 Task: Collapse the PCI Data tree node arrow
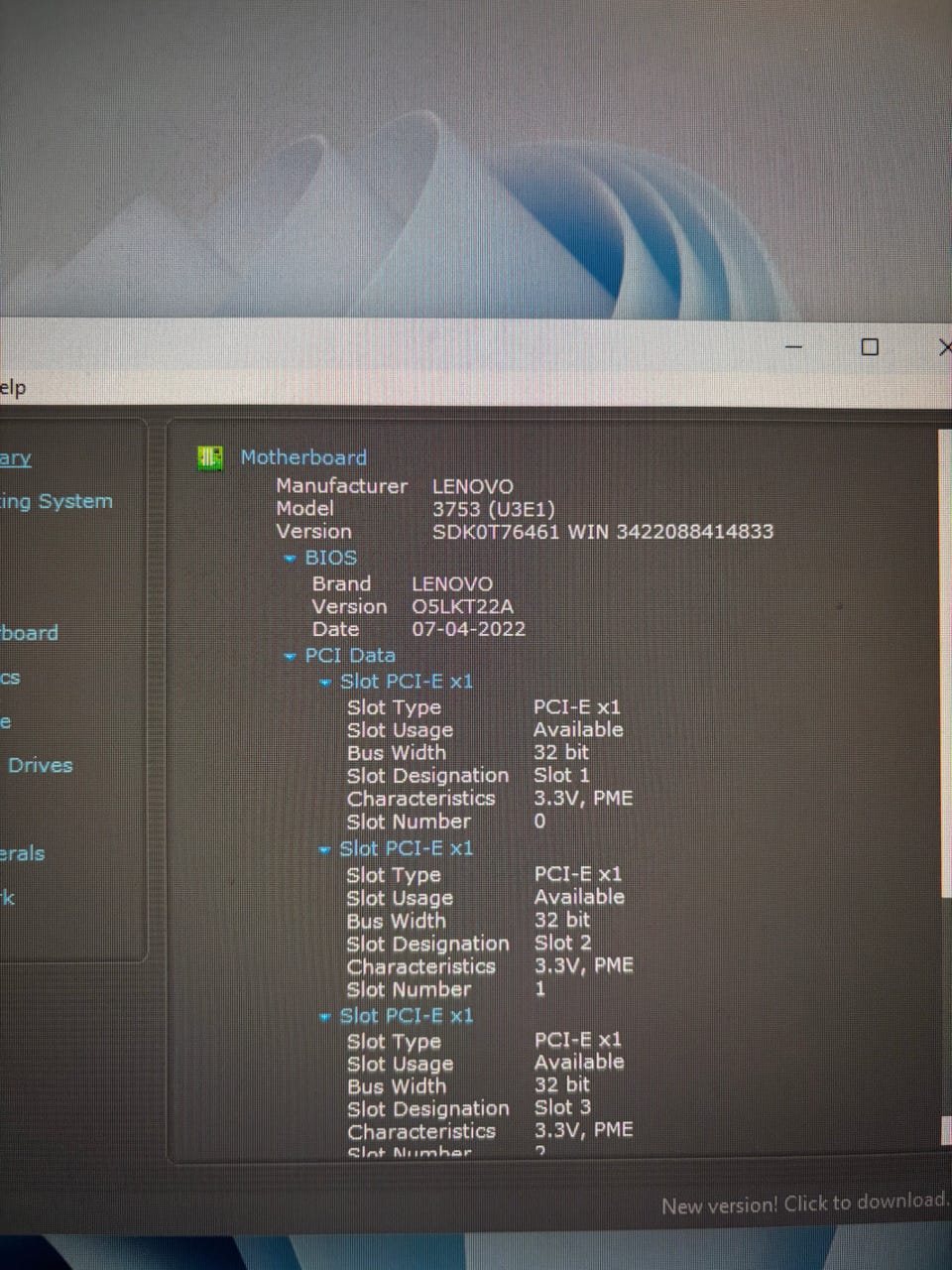(290, 656)
